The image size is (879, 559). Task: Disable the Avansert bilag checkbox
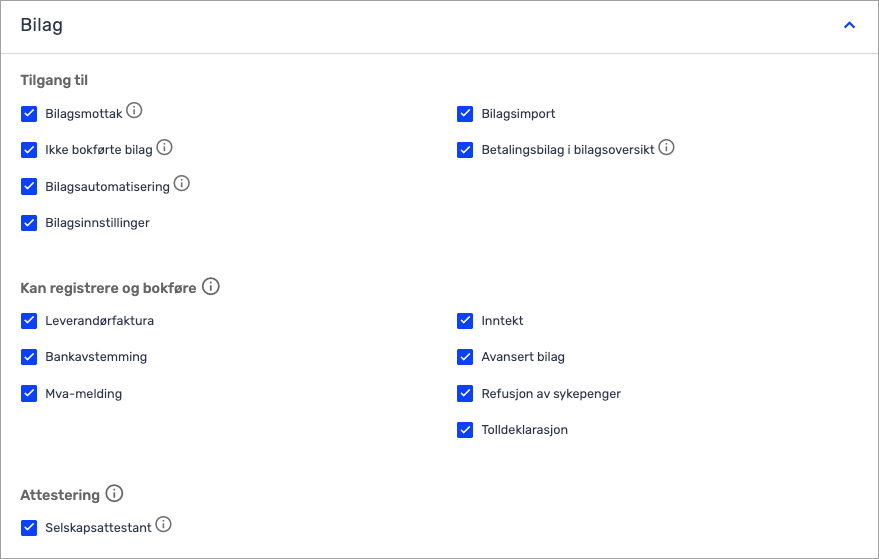click(x=465, y=357)
